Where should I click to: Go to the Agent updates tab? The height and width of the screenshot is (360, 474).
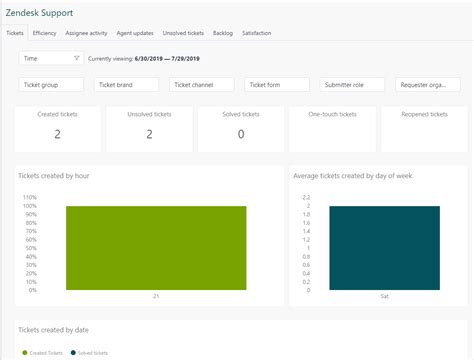click(135, 33)
